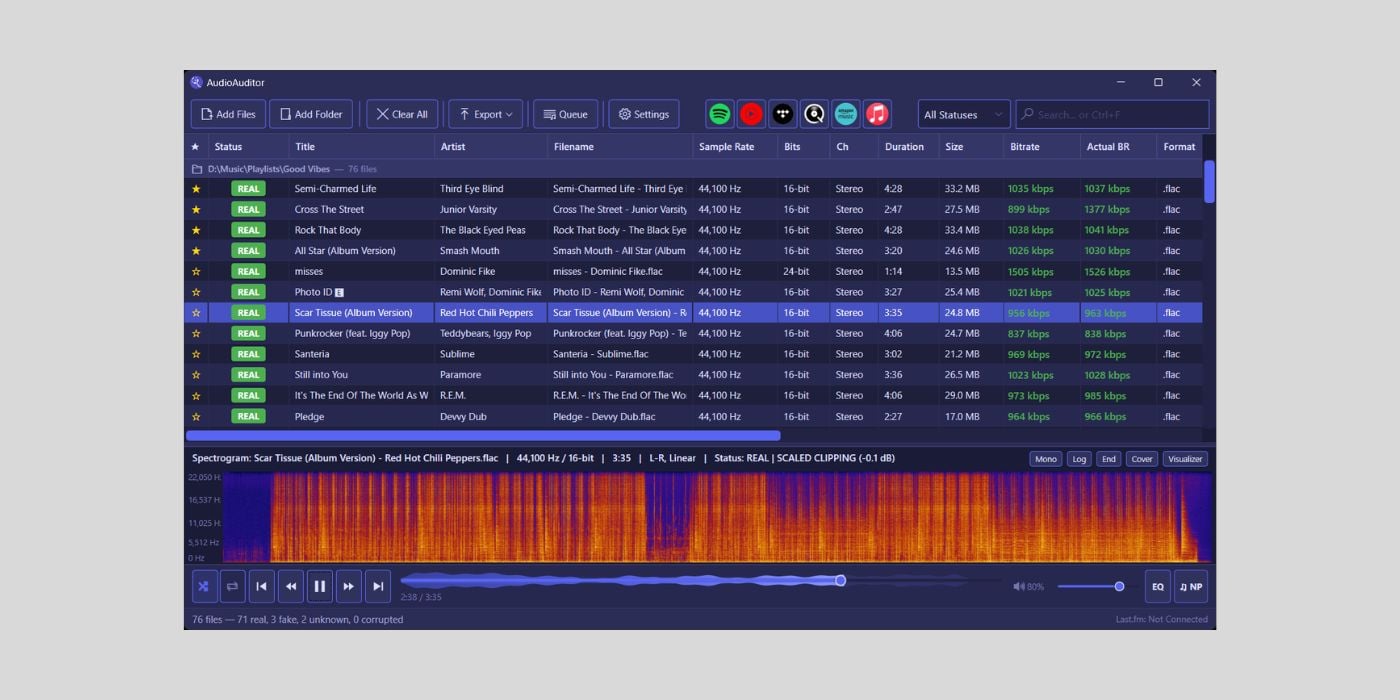Pause playback
Image resolution: width=1400 pixels, height=700 pixels.
pyautogui.click(x=320, y=586)
